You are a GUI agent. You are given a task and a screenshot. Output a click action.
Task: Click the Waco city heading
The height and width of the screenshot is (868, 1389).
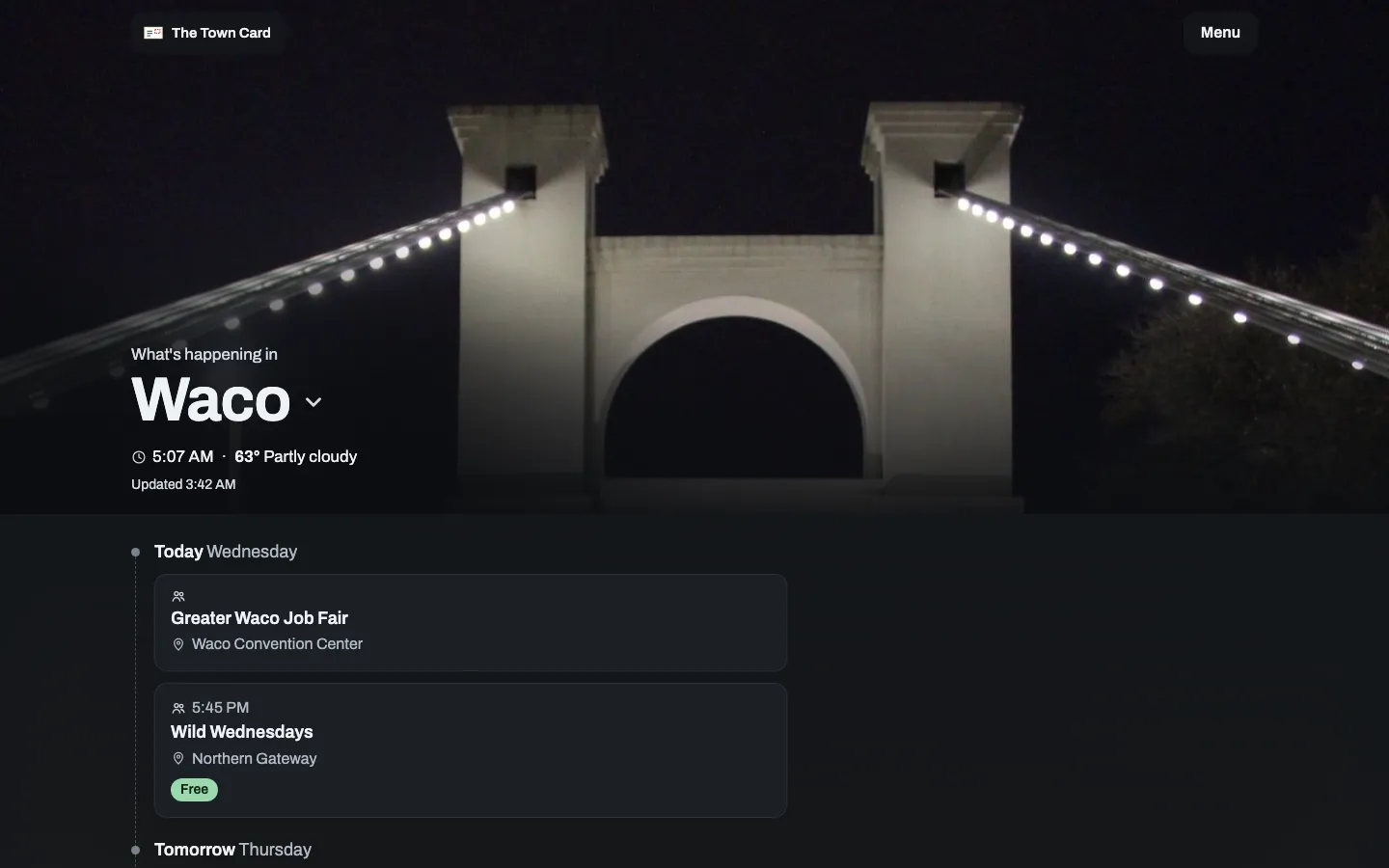(x=211, y=399)
